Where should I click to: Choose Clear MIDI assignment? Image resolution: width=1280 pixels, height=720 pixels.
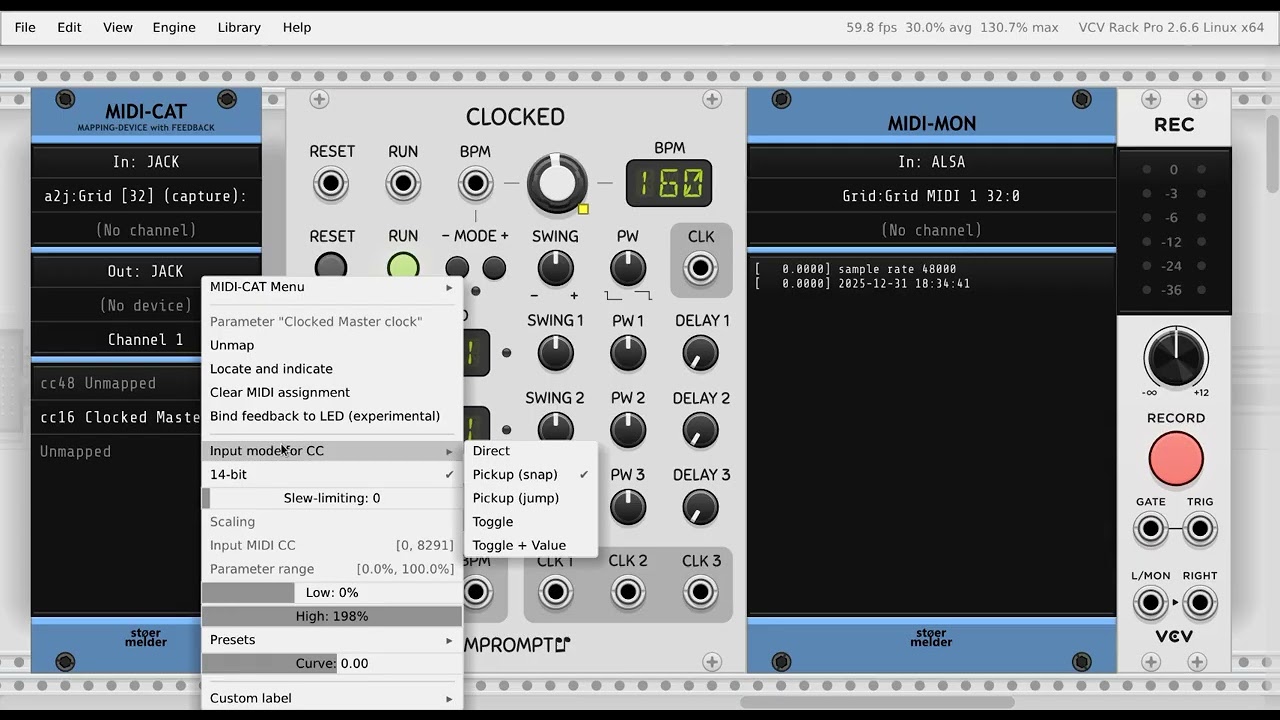pos(332,392)
